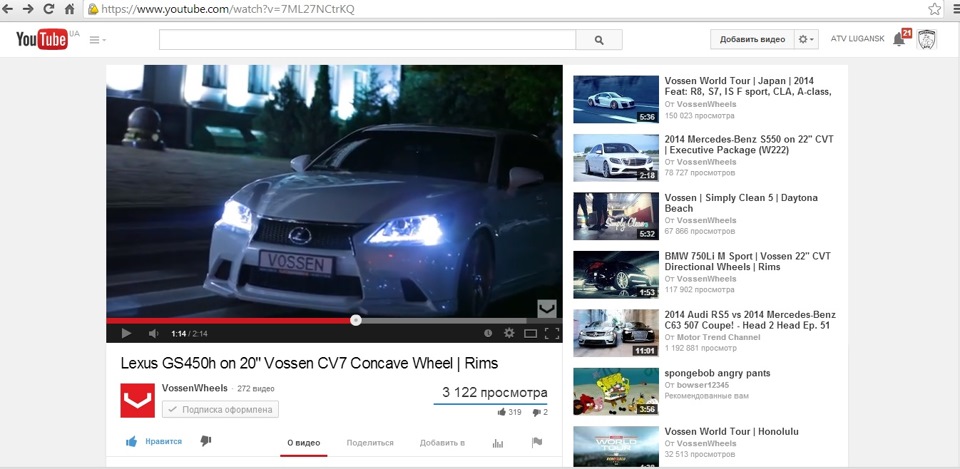Dislike the video with thumbs-down button
The image size is (960, 469).
pos(206,441)
